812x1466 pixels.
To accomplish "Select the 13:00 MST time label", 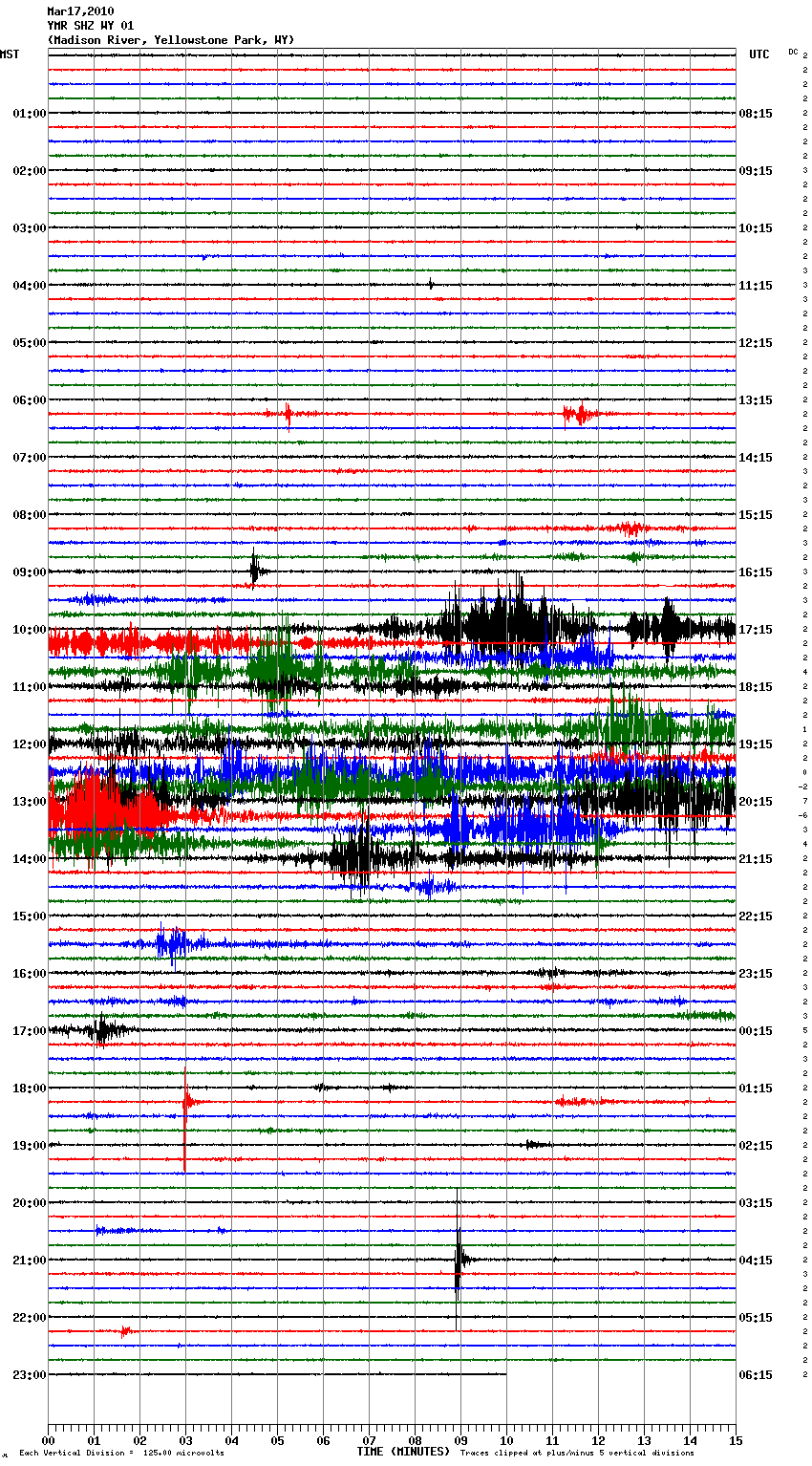I will (x=29, y=802).
